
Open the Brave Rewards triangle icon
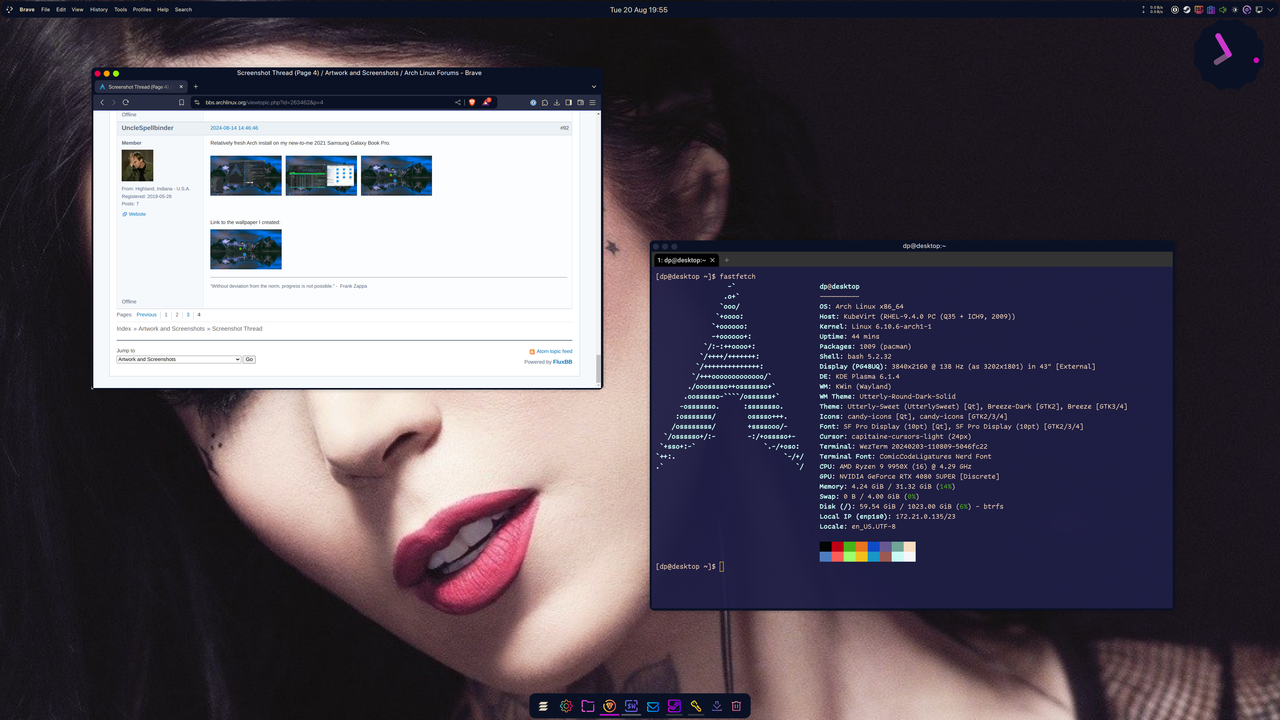tap(487, 102)
